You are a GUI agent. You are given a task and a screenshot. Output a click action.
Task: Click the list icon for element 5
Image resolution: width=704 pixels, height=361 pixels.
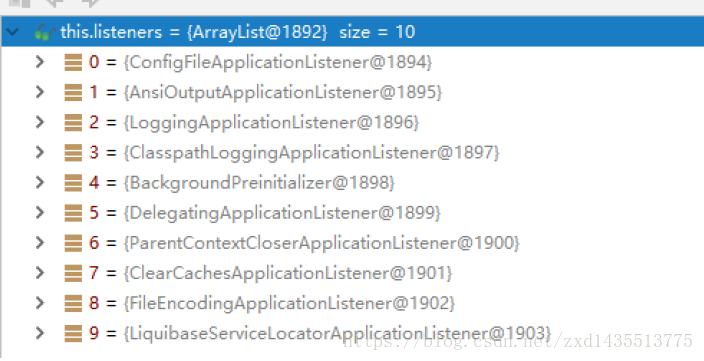(73, 213)
